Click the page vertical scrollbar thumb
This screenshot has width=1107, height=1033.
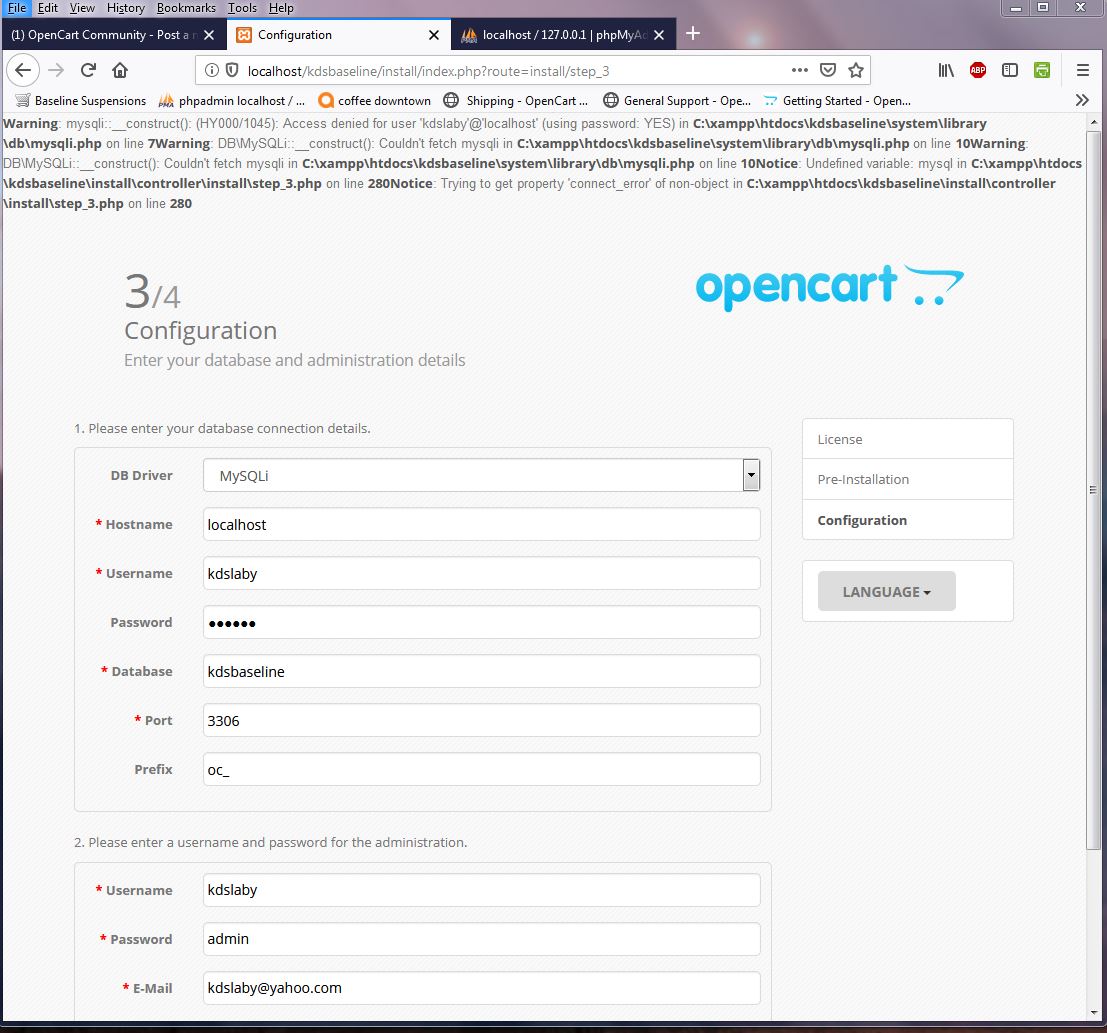1093,489
